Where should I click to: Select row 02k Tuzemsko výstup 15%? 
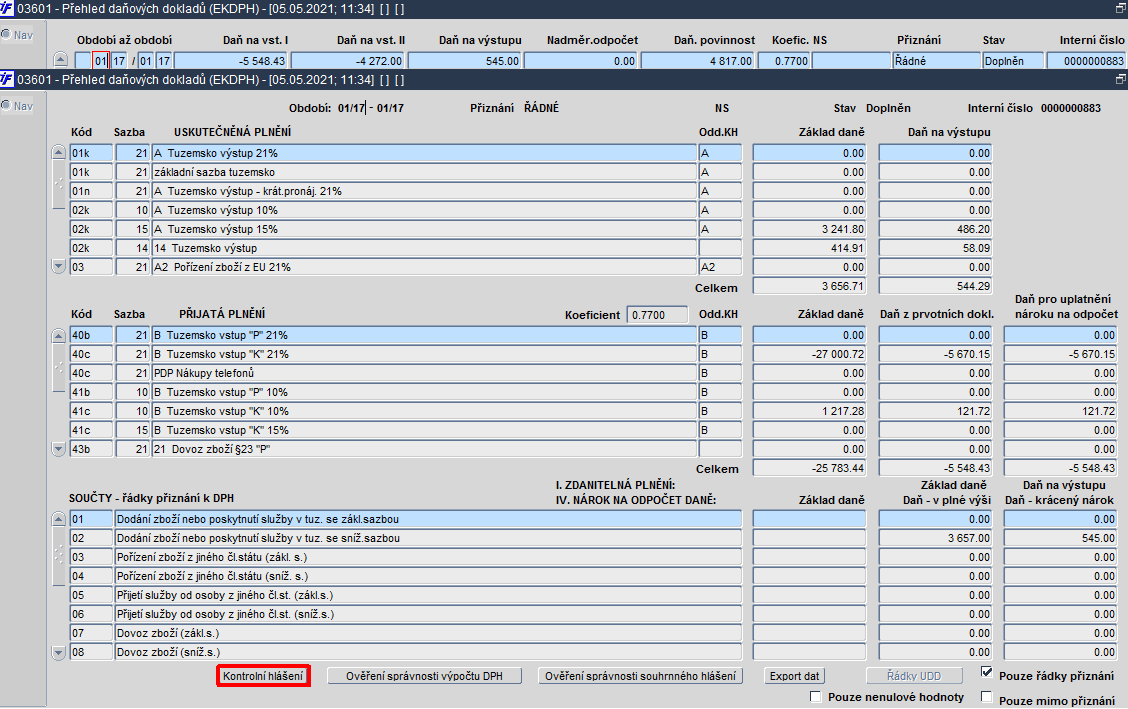pyautogui.click(x=424, y=229)
